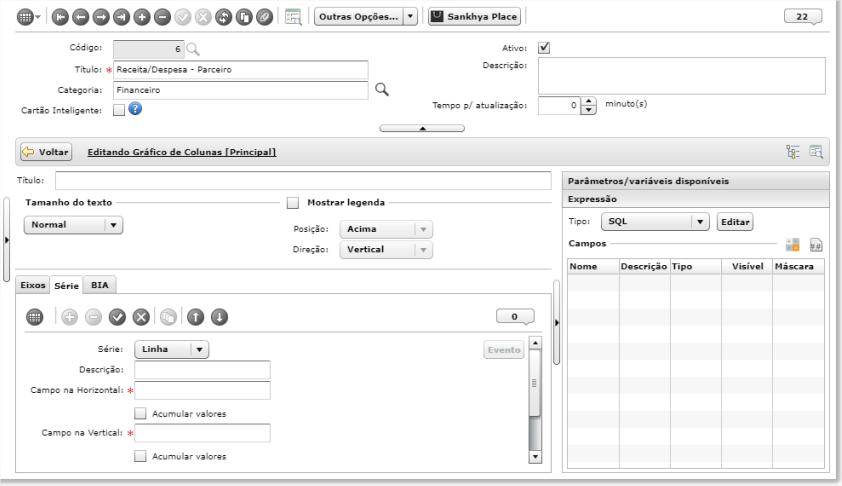
Task: Enable Cartão Inteligente checkbox
Action: (x=119, y=110)
